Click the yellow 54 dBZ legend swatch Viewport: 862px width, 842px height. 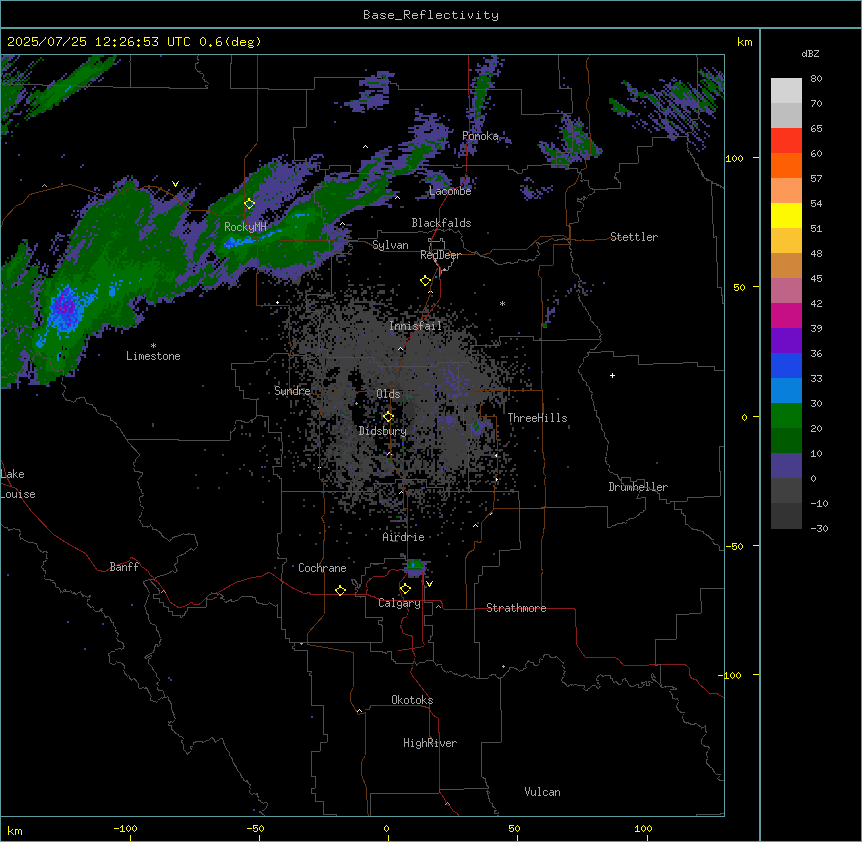pyautogui.click(x=786, y=215)
